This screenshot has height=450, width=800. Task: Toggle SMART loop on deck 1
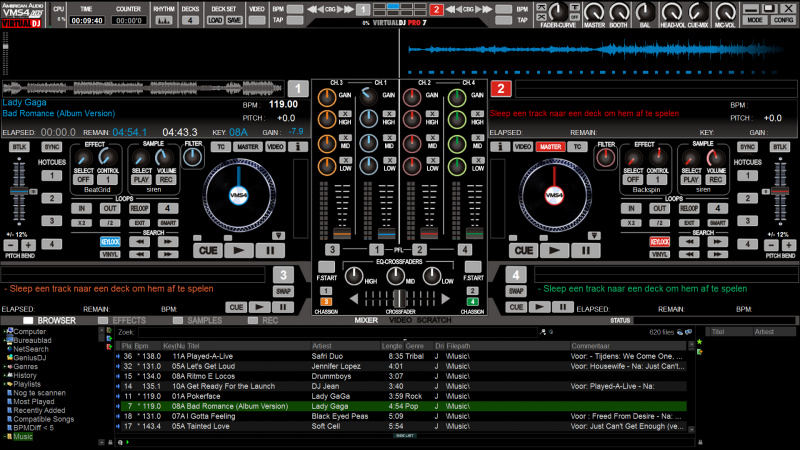[x=168, y=223]
